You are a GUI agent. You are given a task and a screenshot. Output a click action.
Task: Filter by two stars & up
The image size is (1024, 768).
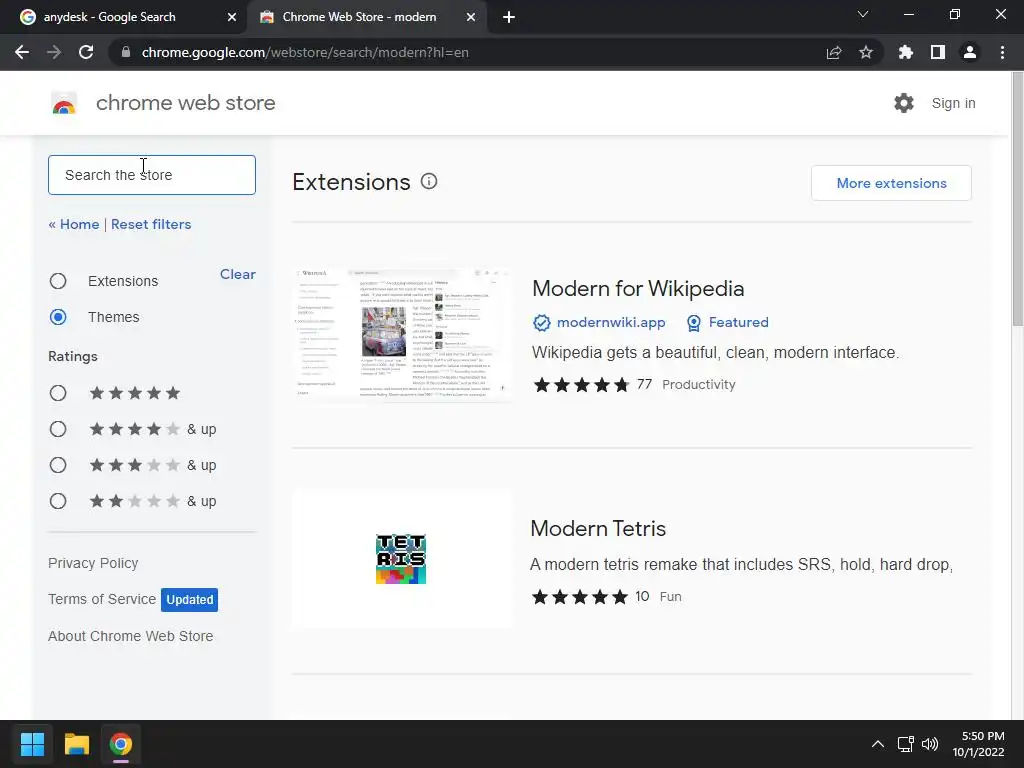58,501
